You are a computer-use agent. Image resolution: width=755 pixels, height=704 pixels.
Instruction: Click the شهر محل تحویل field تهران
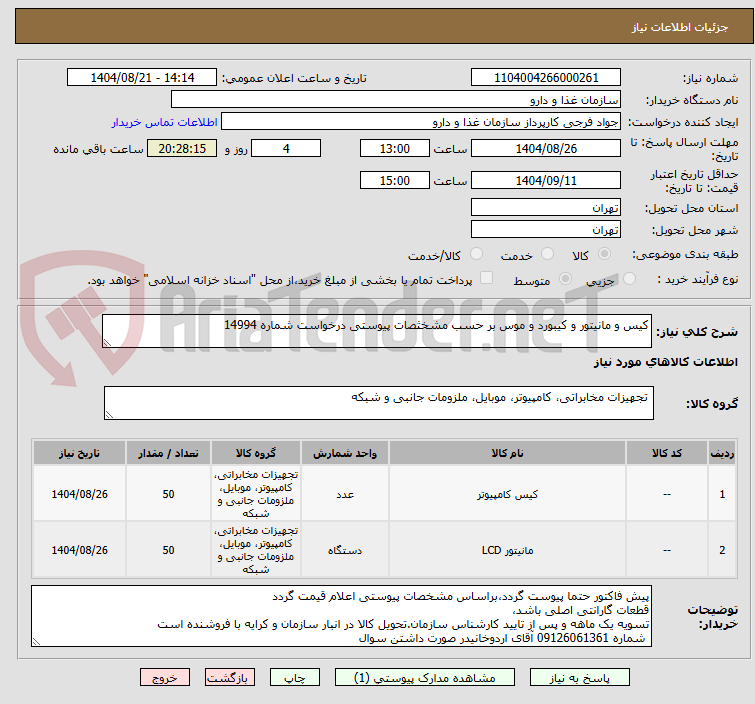point(546,230)
